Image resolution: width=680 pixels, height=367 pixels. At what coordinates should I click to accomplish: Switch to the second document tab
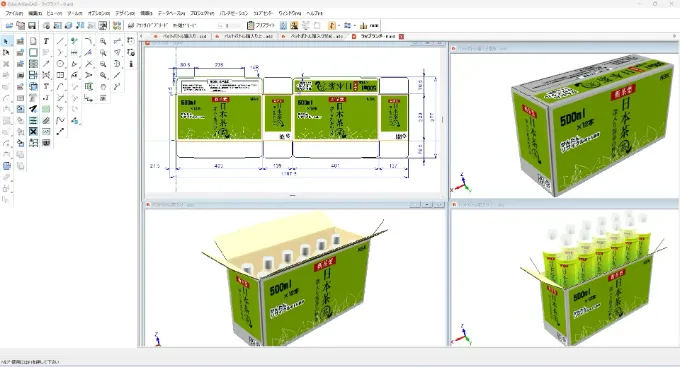245,36
